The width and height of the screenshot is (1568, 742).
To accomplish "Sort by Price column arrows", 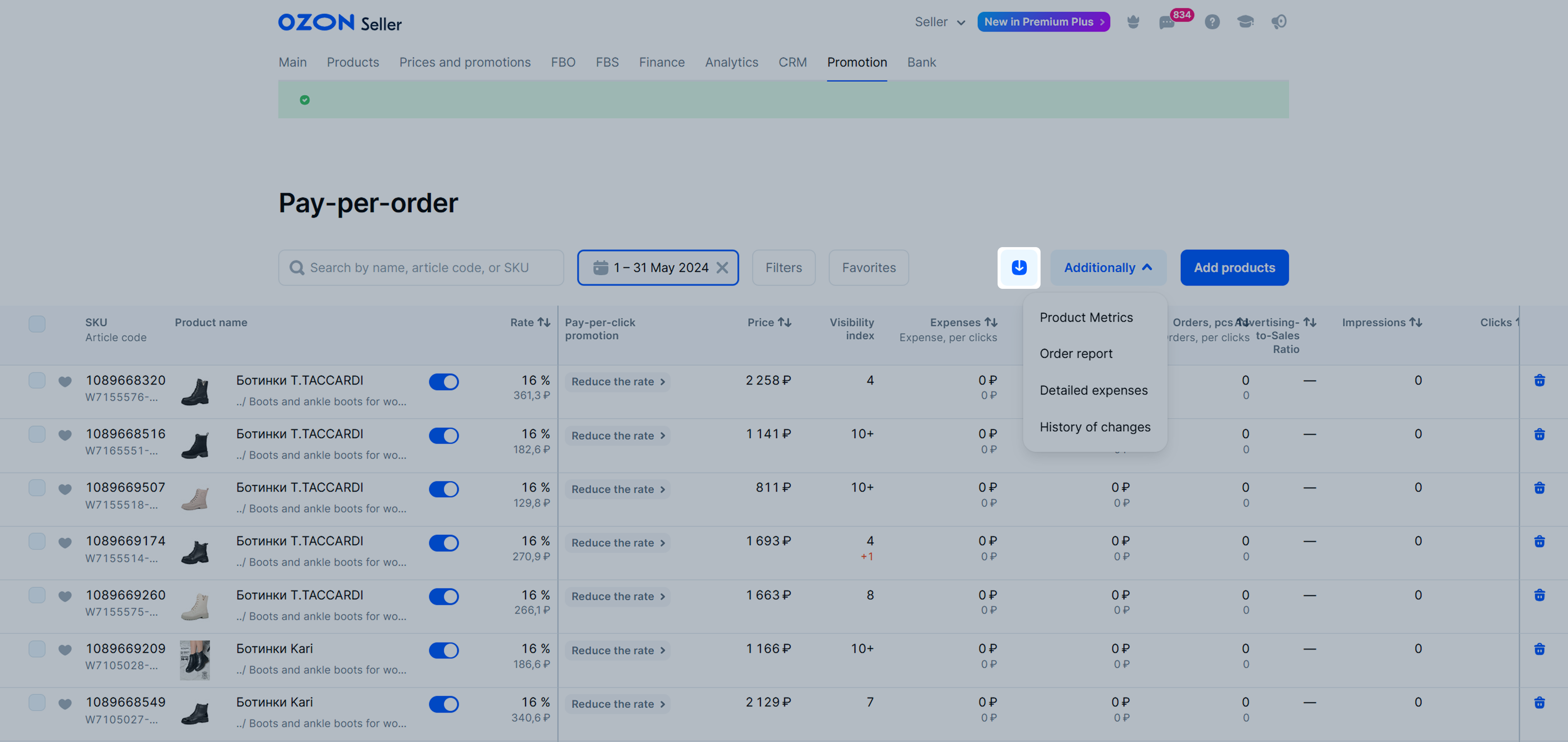I will [785, 323].
